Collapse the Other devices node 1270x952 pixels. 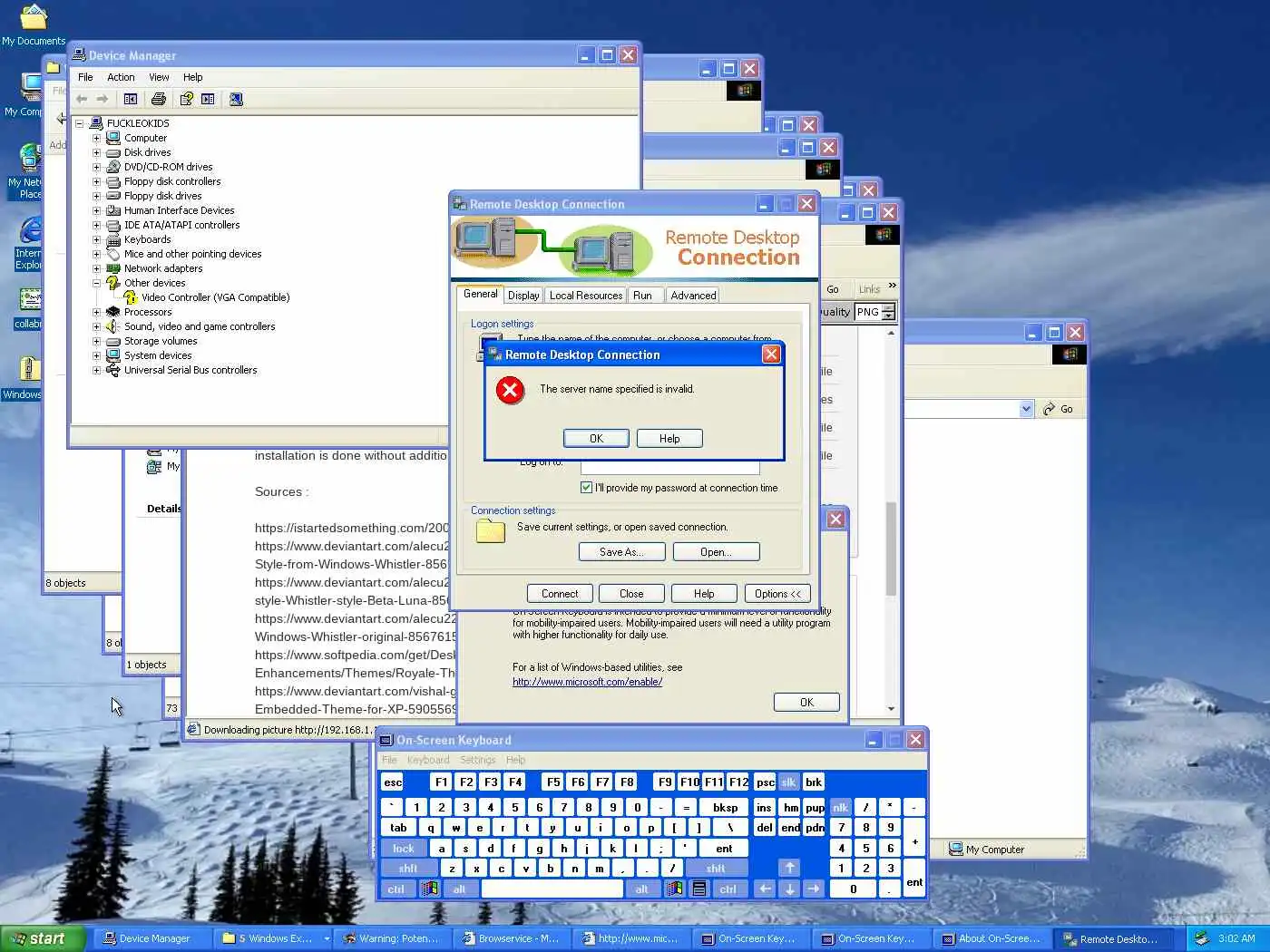coord(96,283)
